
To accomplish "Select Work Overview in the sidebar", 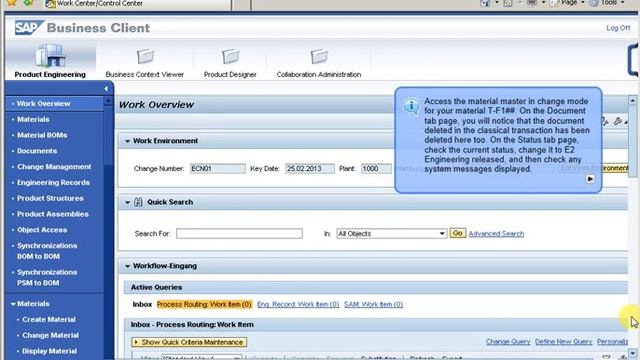I will [x=44, y=104].
